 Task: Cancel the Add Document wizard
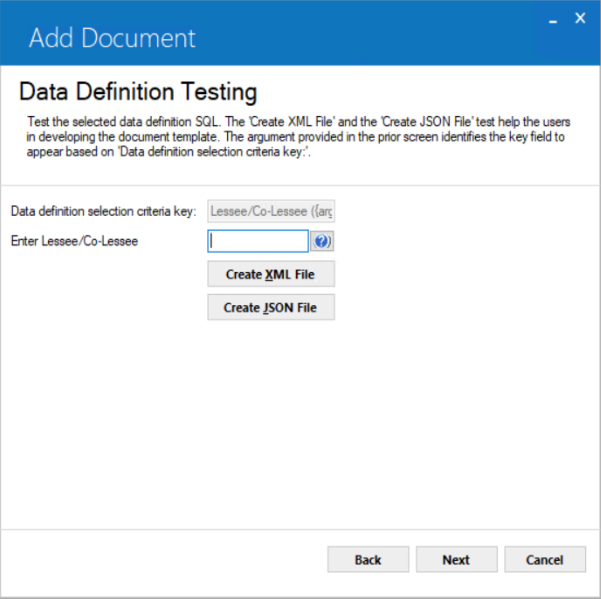pos(545,560)
